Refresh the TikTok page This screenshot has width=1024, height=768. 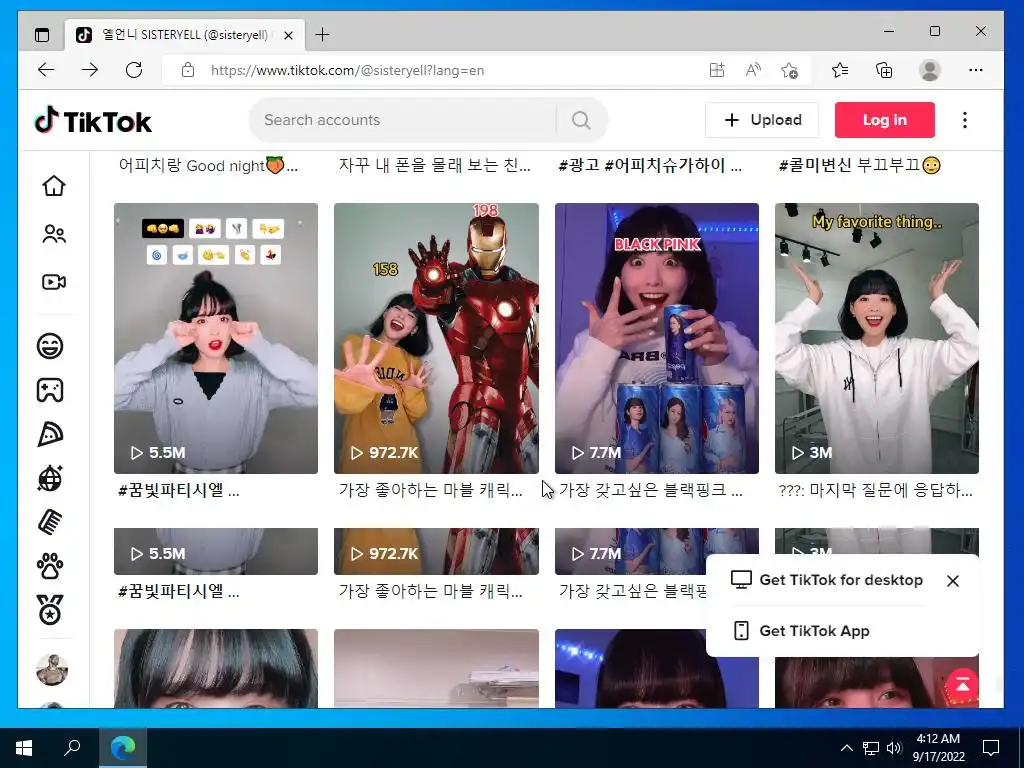tap(134, 70)
